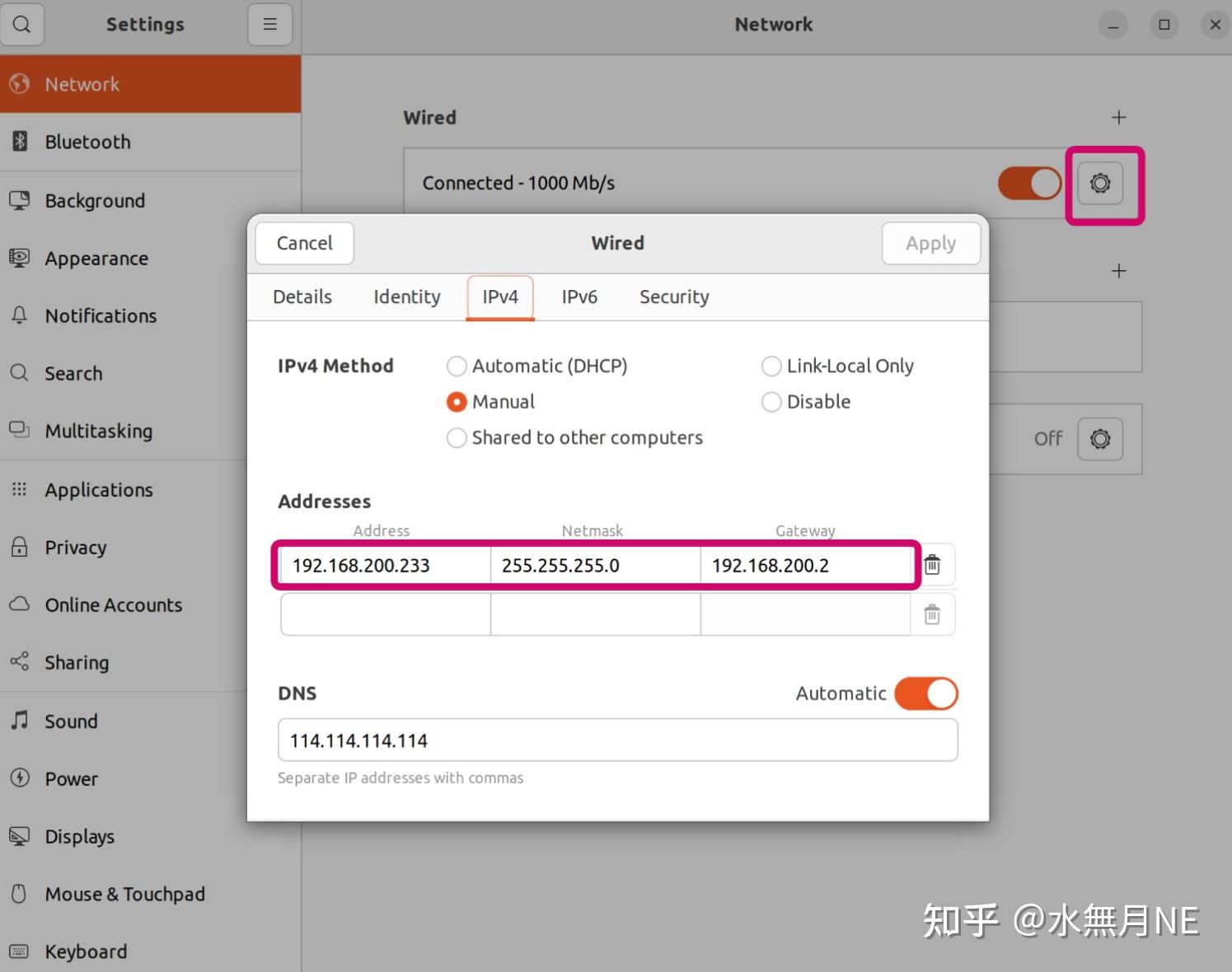The image size is (1232, 972).
Task: Select the Link-Local Only option
Action: [x=771, y=366]
